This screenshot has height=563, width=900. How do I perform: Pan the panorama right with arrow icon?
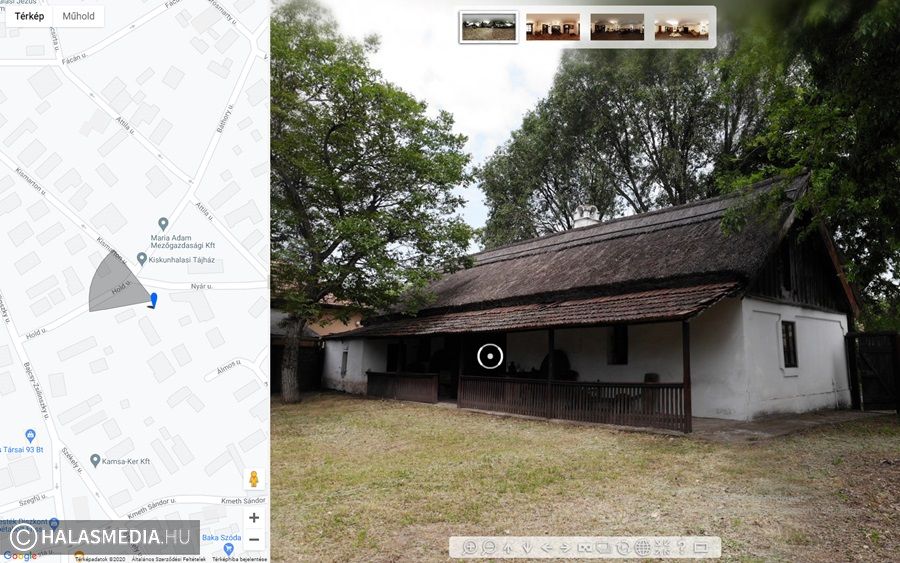565,548
